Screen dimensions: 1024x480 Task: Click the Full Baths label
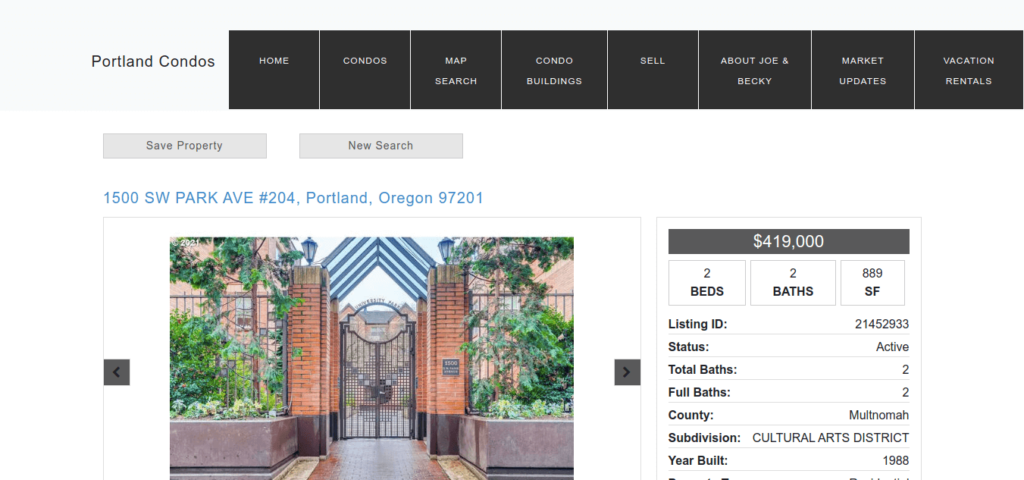(x=699, y=392)
